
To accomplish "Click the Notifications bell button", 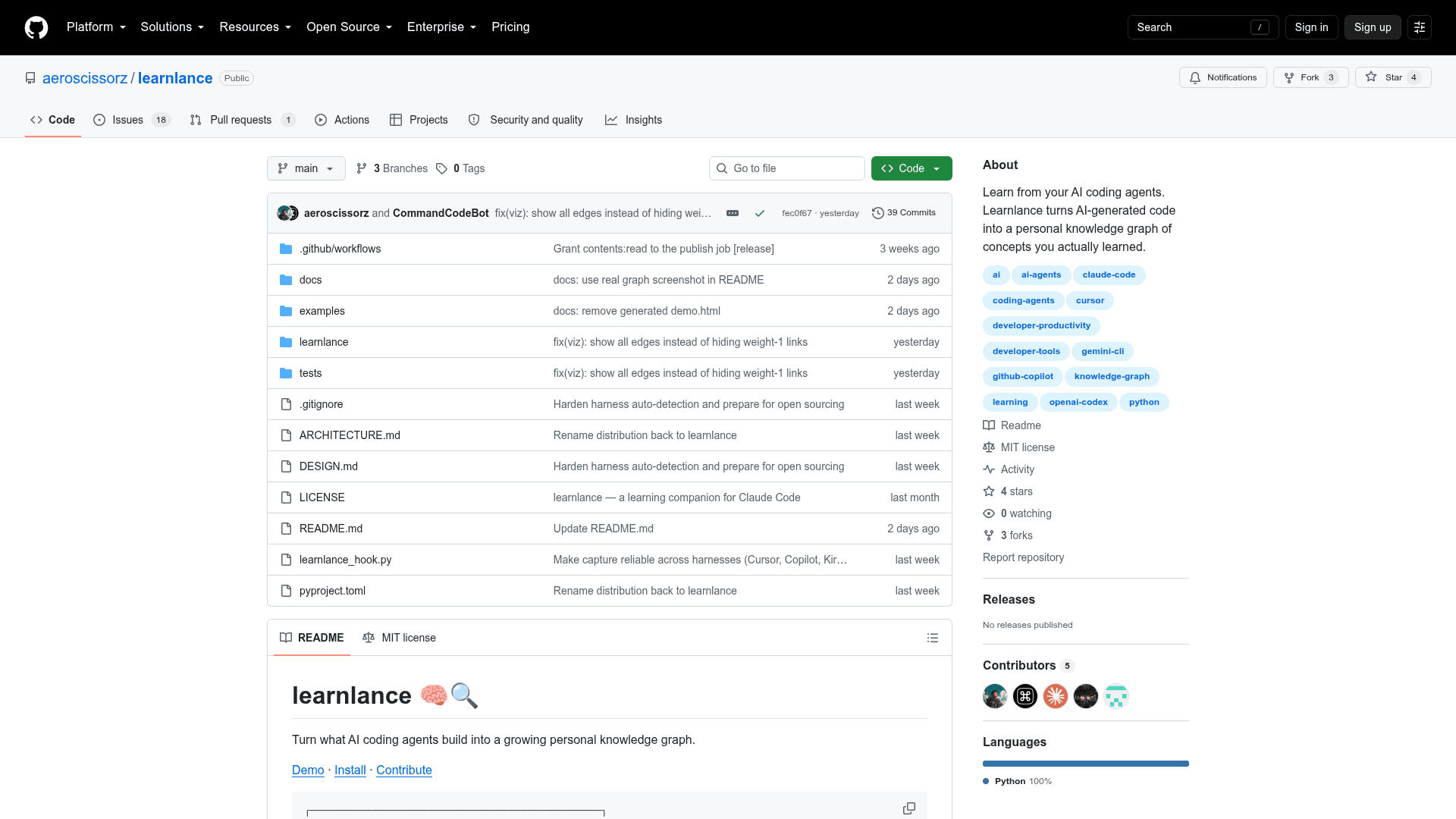I will pyautogui.click(x=1222, y=77).
